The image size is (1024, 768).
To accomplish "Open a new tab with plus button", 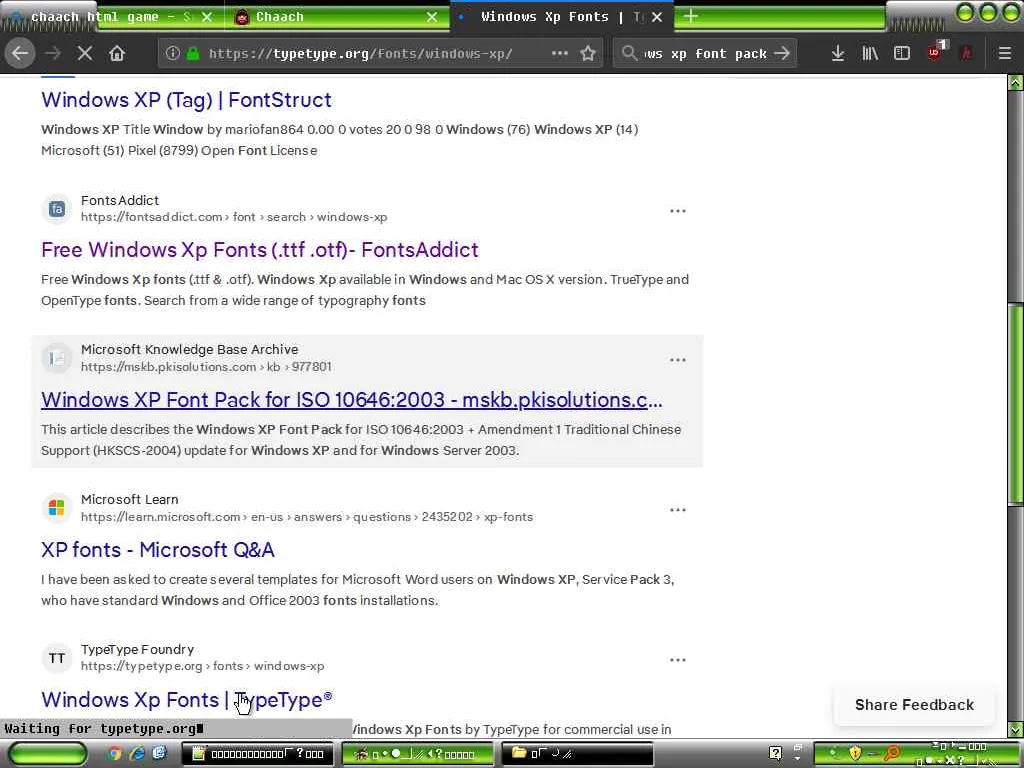I will [690, 16].
